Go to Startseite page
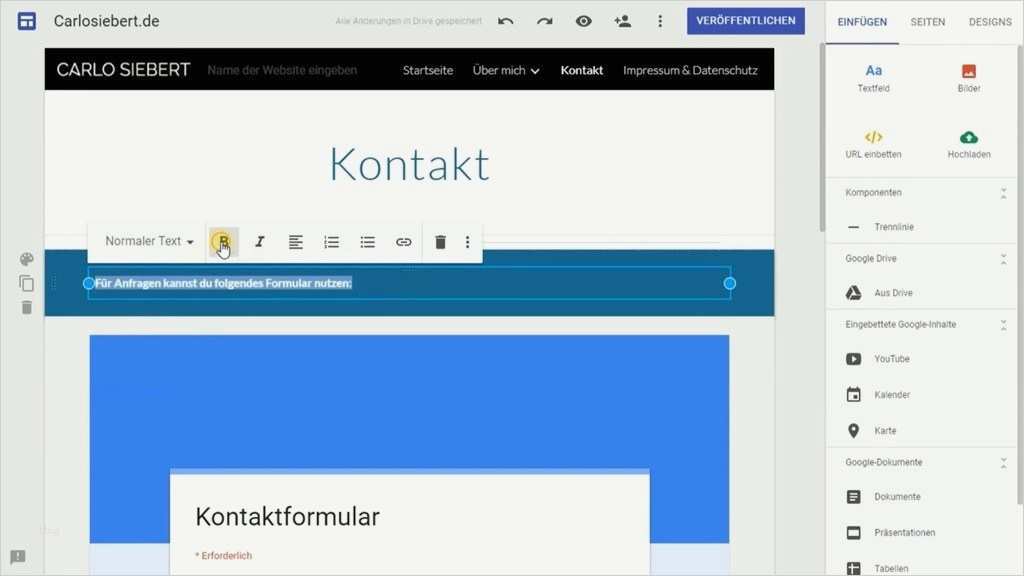 [x=428, y=70]
